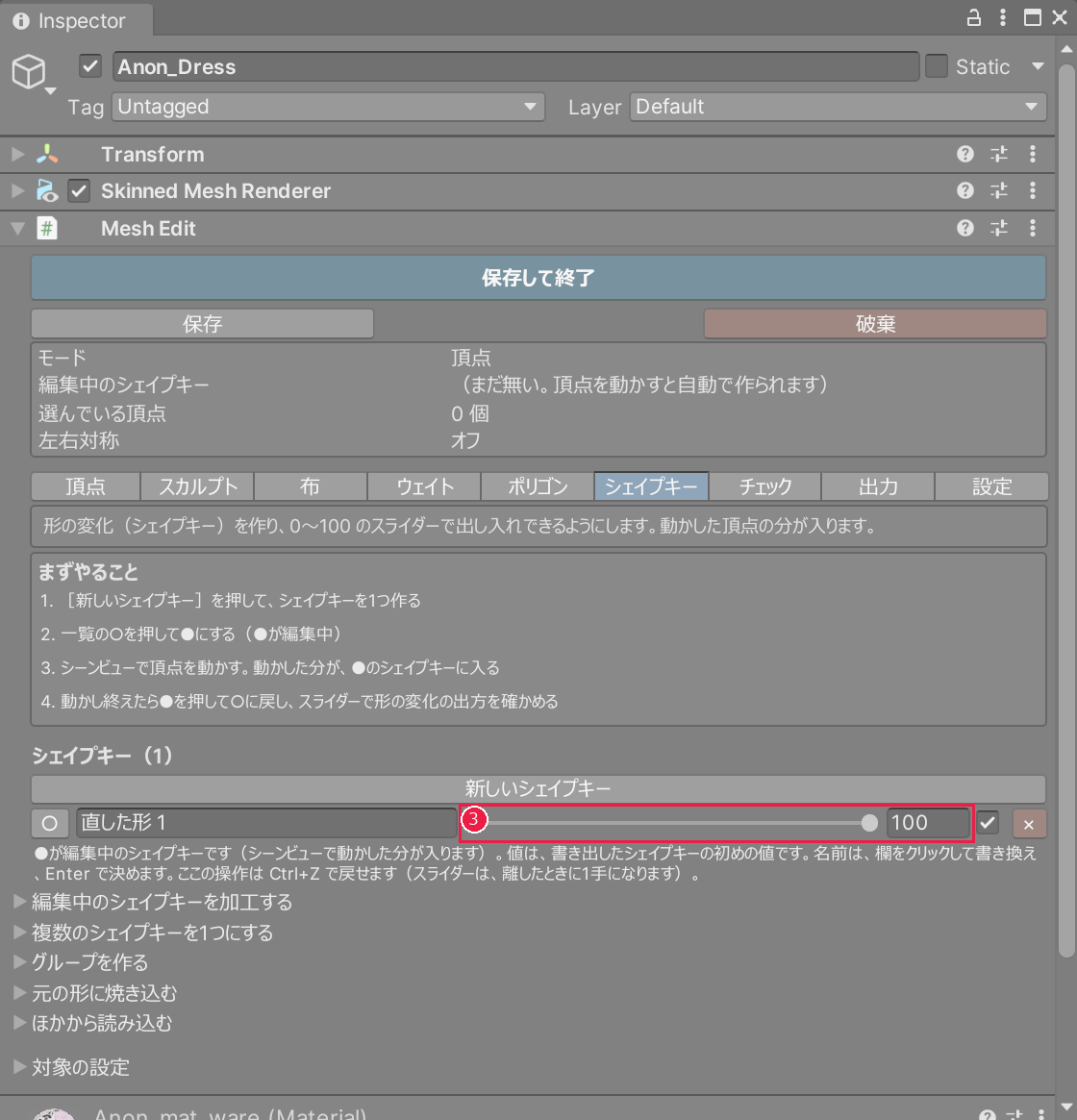This screenshot has height=1120, width=1077.
Task: Switch to the スカルプト tab
Action: (x=198, y=486)
